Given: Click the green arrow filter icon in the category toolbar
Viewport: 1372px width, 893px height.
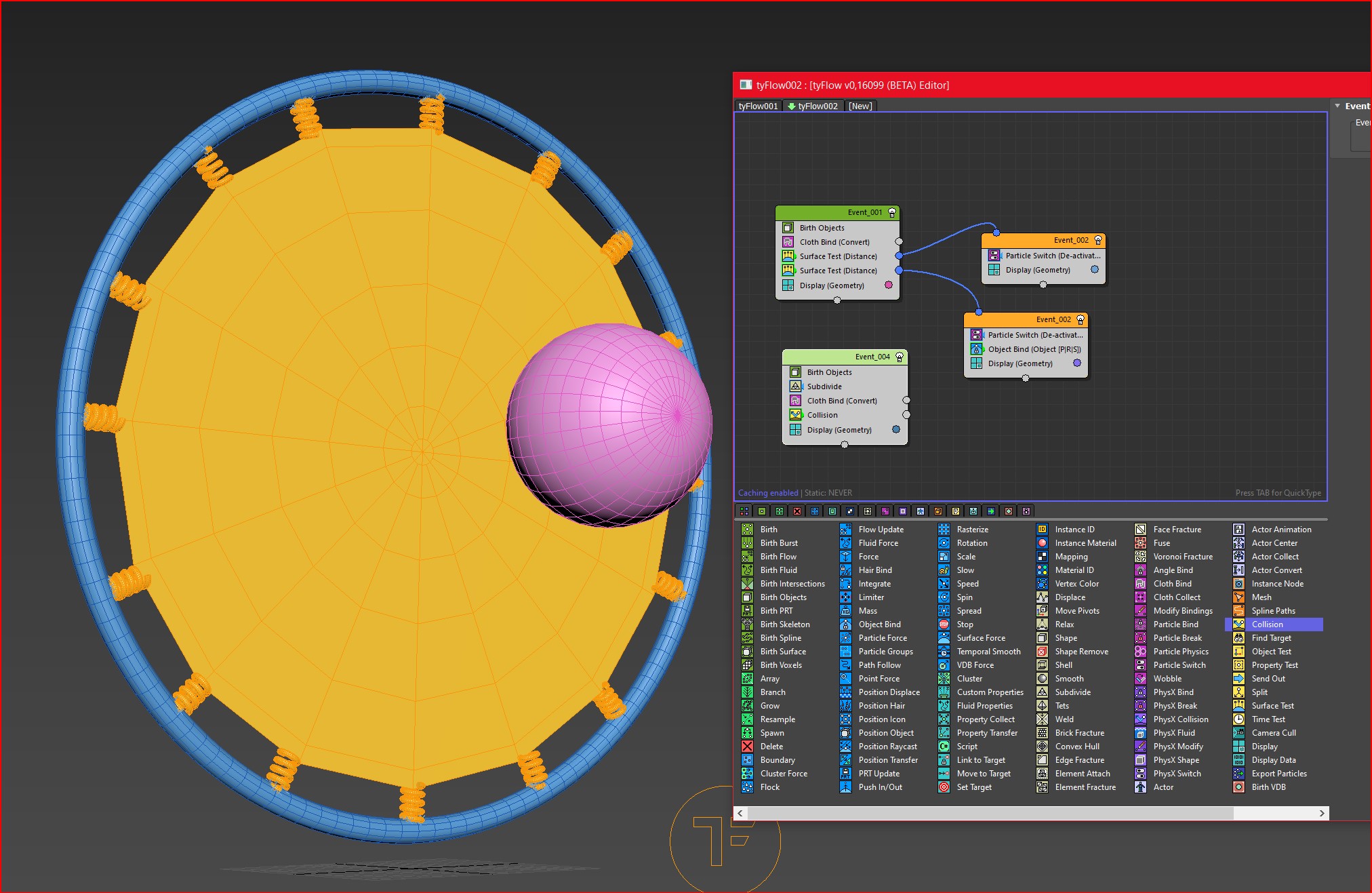Looking at the screenshot, I should tap(991, 511).
